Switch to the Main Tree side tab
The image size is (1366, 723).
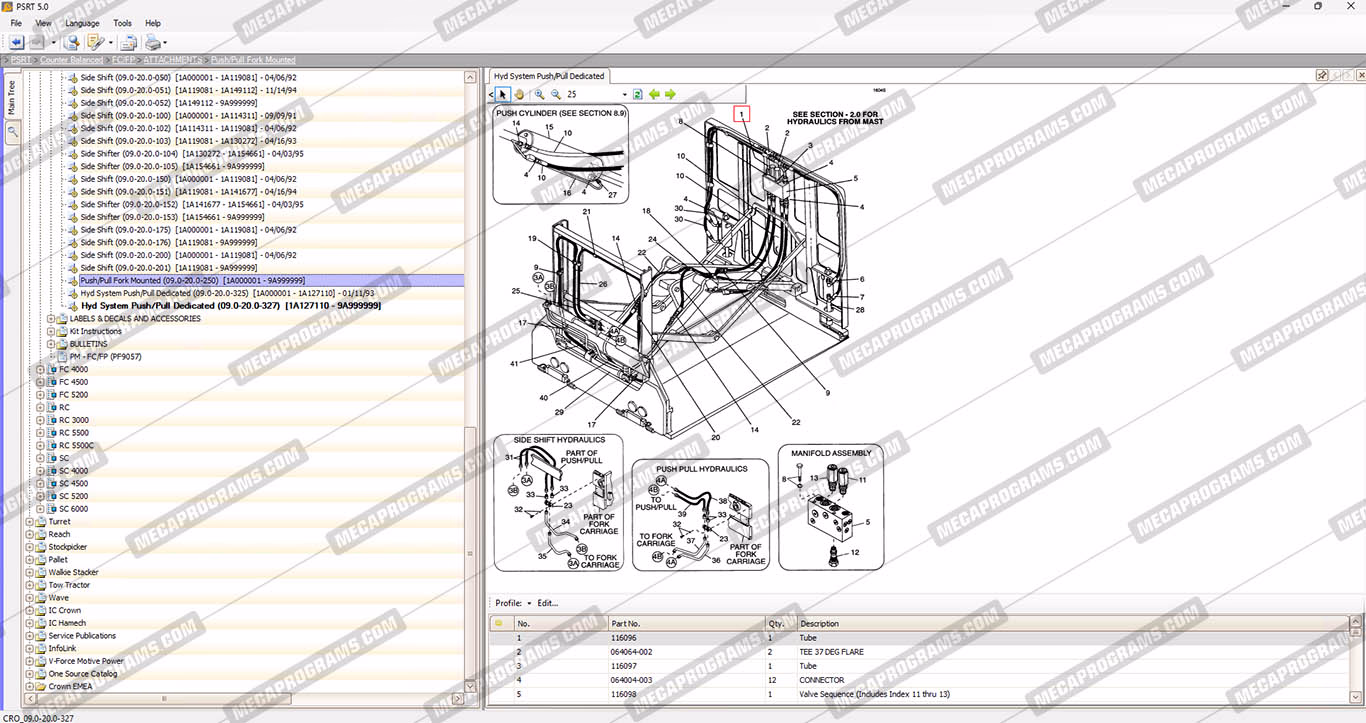[x=12, y=99]
